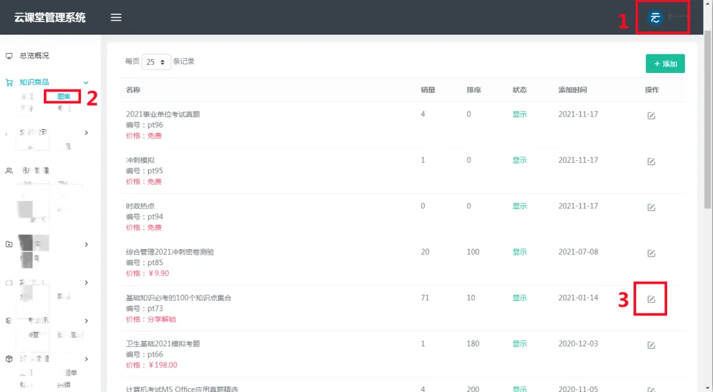
Task: Open the 题集 submenu item
Action: pos(64,96)
